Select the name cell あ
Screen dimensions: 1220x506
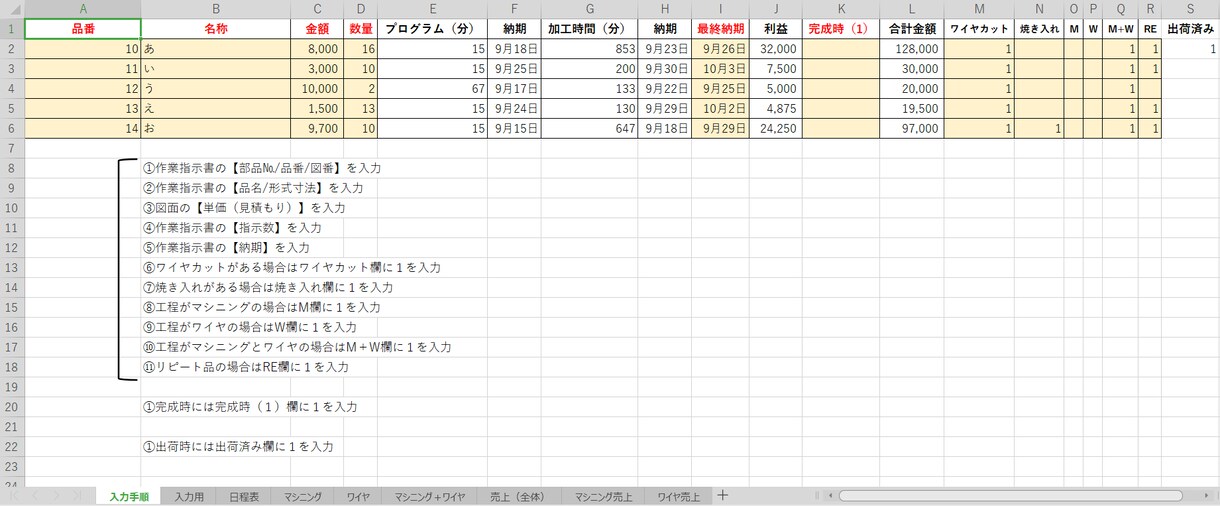(x=216, y=49)
